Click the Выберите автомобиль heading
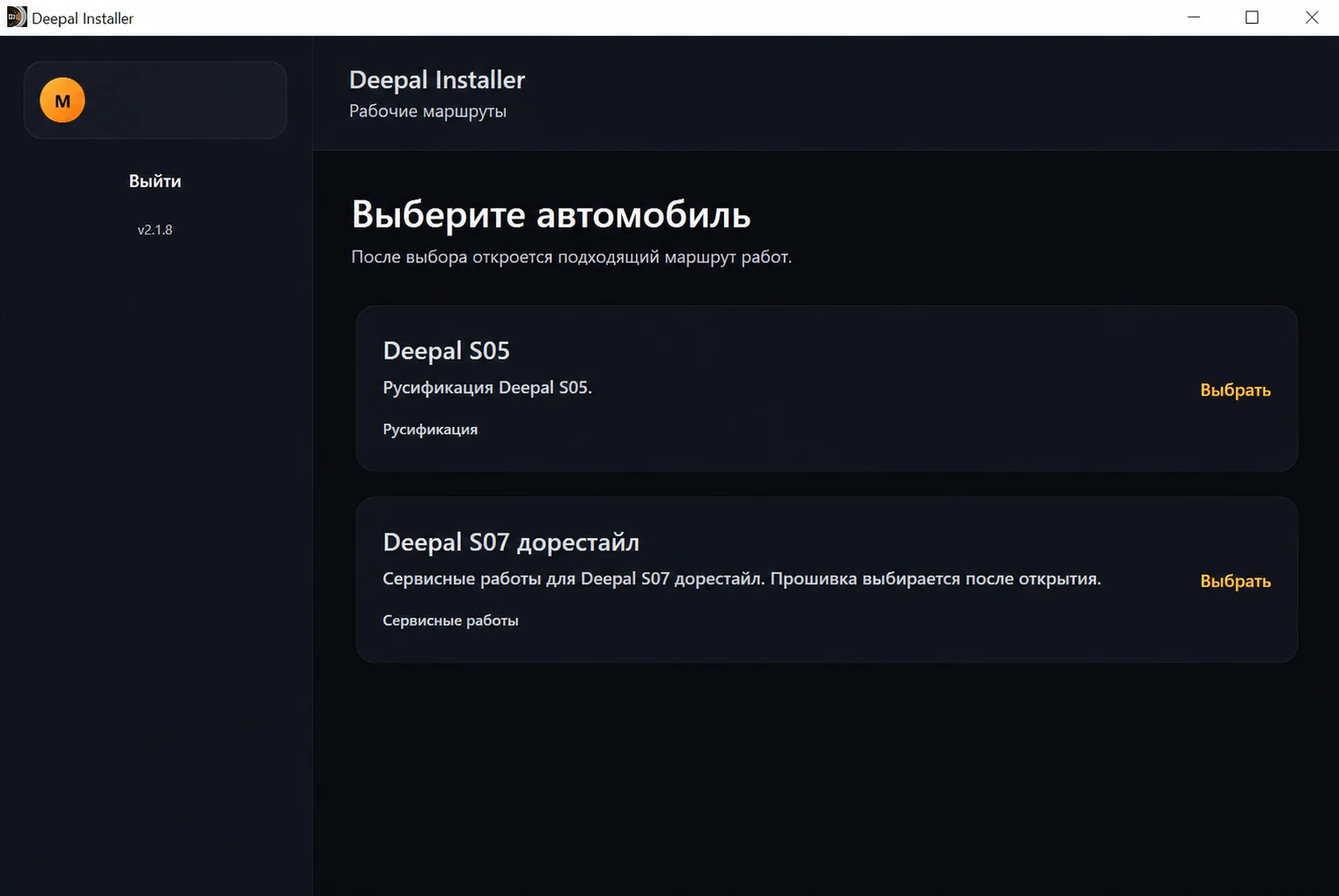This screenshot has height=896, width=1339. [x=551, y=214]
